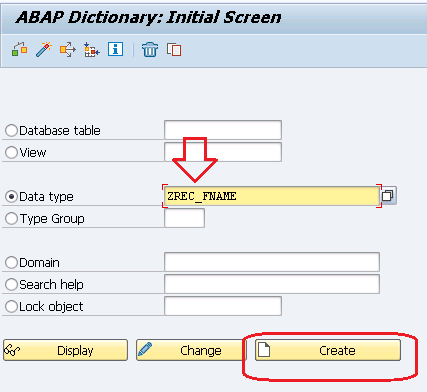This screenshot has width=427, height=392.
Task: Click the glasses icon on Display button
Action: click(x=12, y=350)
